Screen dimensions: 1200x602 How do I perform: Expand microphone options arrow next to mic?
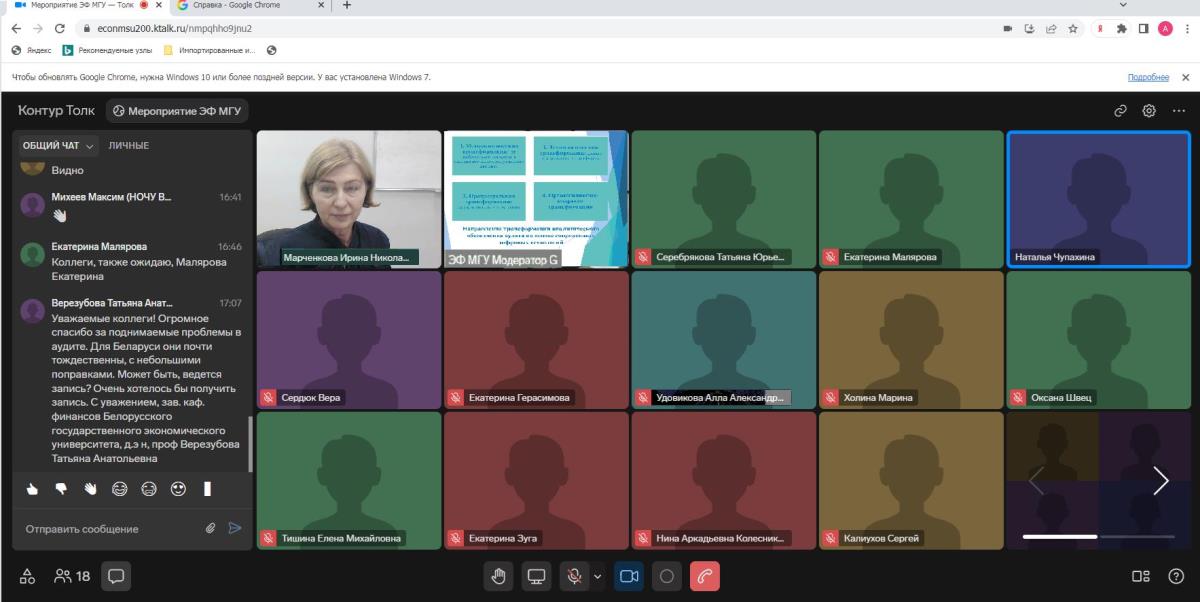click(x=598, y=576)
